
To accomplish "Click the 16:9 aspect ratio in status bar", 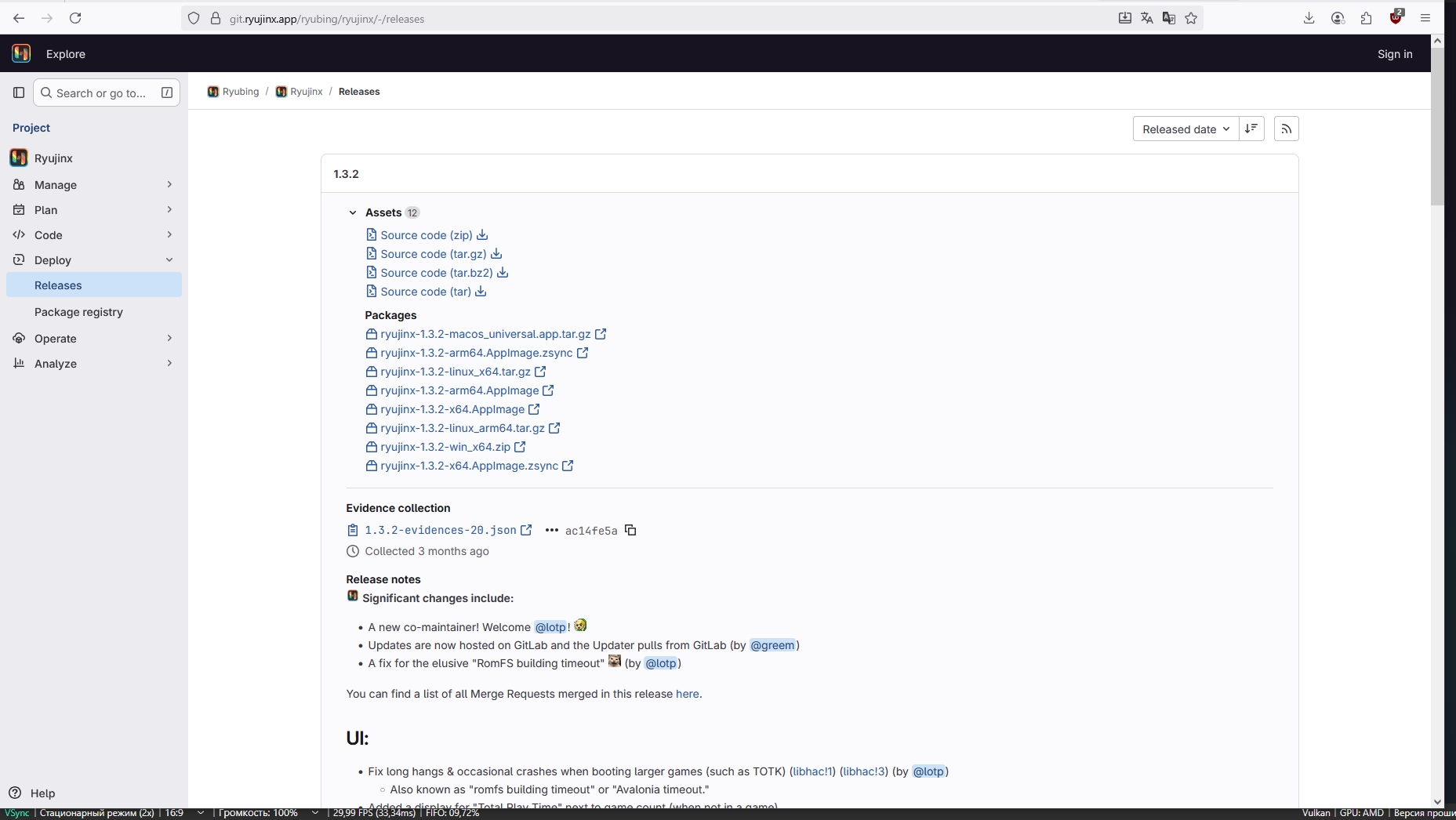I will click(174, 813).
